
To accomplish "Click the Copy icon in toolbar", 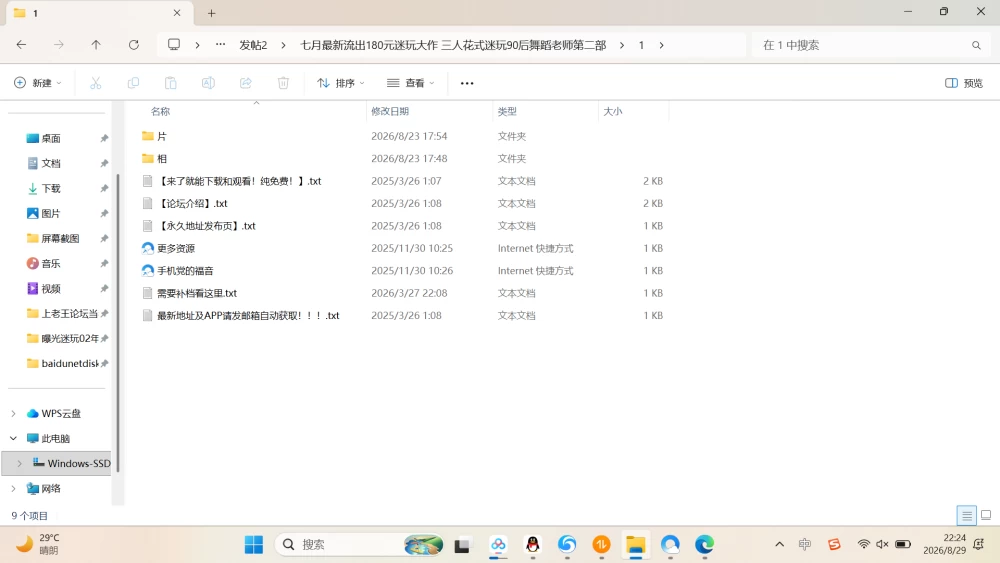I will coord(133,83).
